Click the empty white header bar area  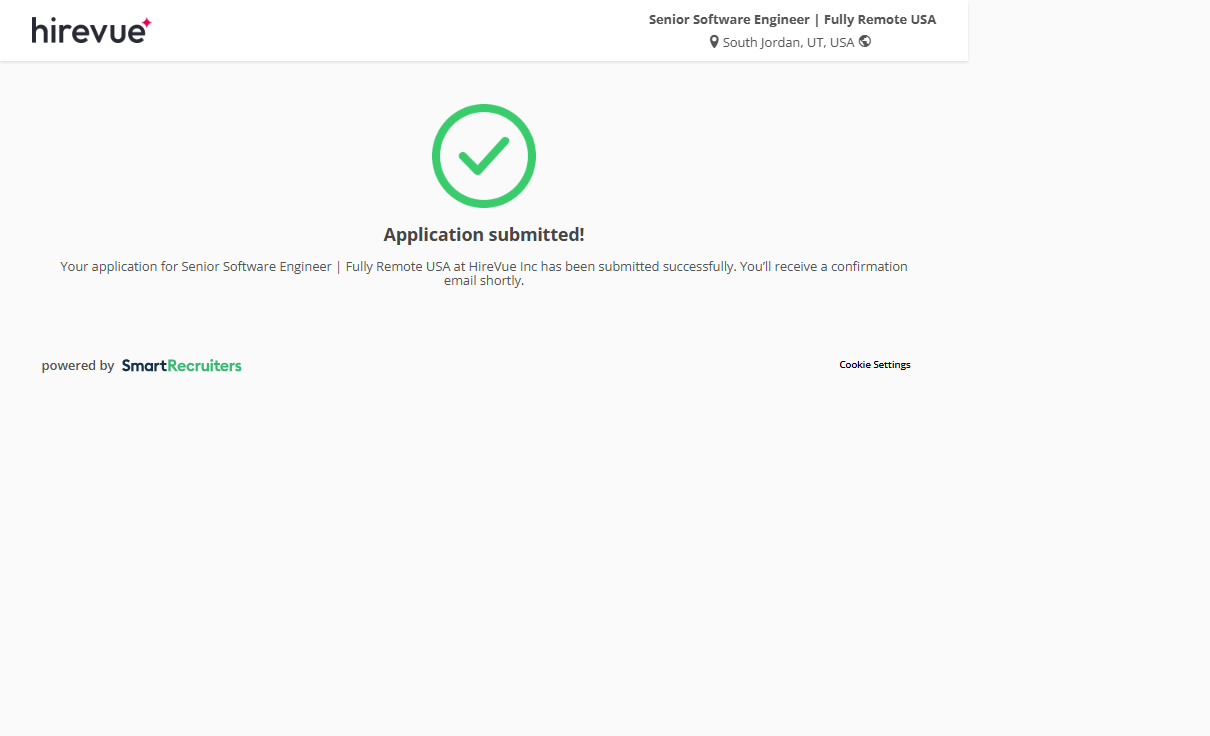coord(400,30)
